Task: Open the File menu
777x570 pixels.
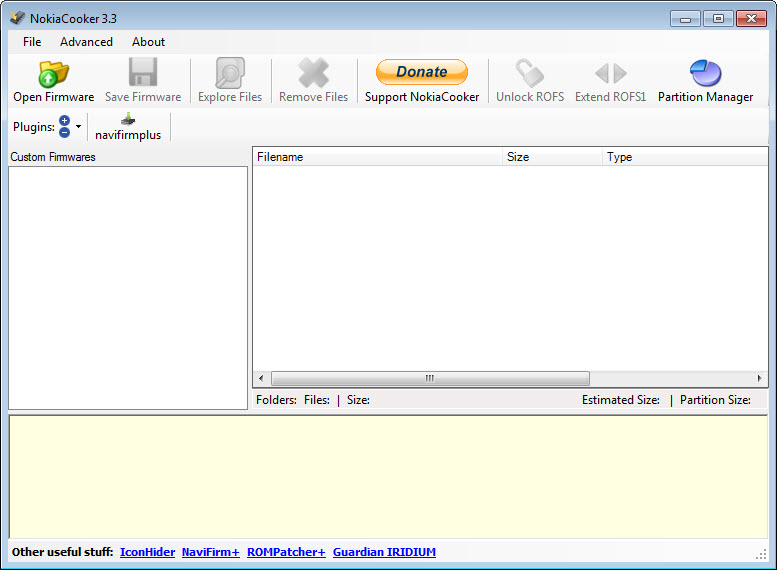Action: (x=32, y=42)
